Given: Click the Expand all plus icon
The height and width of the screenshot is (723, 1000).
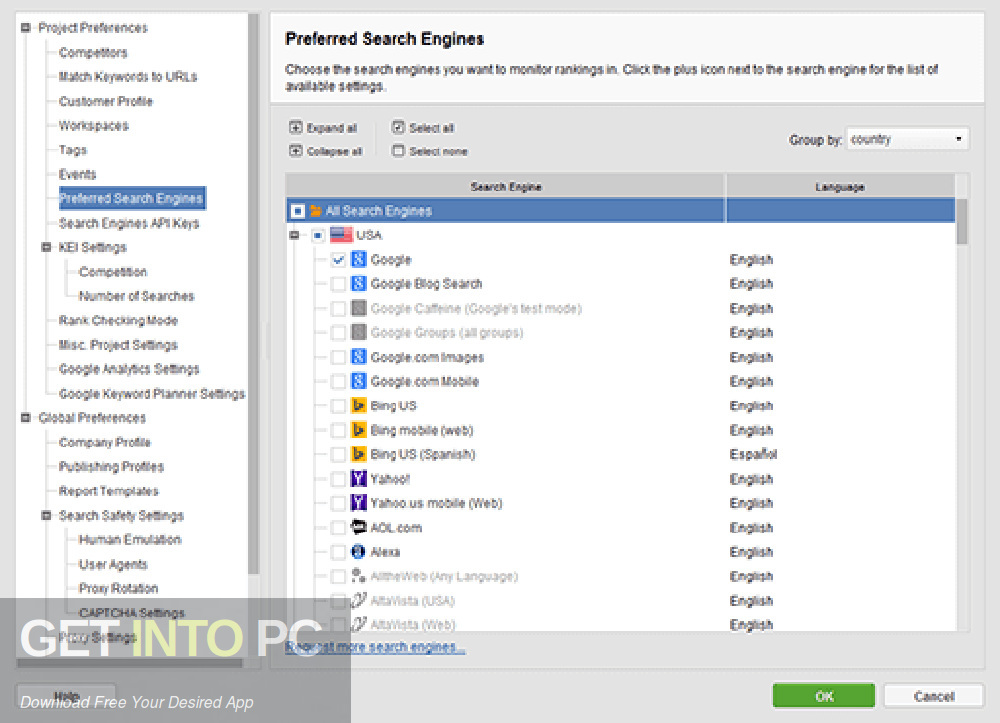Looking at the screenshot, I should (295, 127).
